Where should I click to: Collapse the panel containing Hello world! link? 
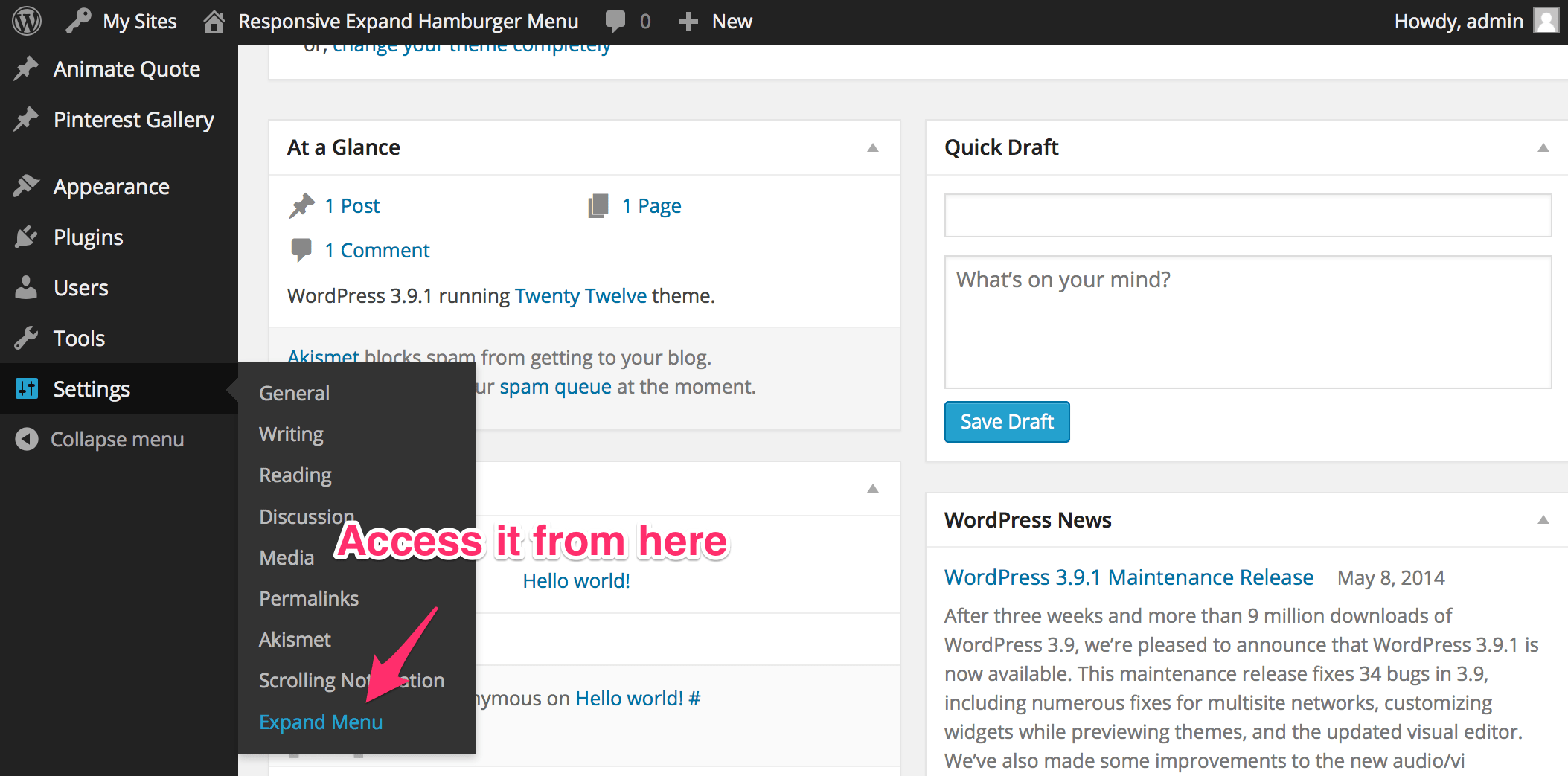[x=873, y=488]
